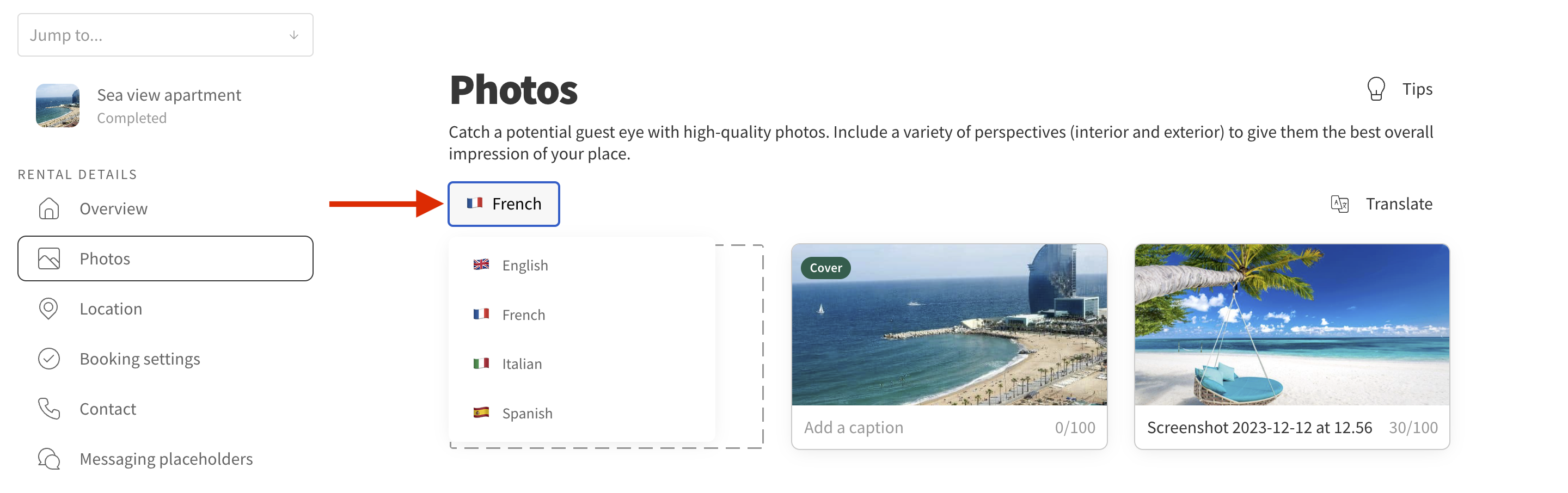The width and height of the screenshot is (1568, 493).
Task: Click the Location pin icon
Action: (x=48, y=309)
